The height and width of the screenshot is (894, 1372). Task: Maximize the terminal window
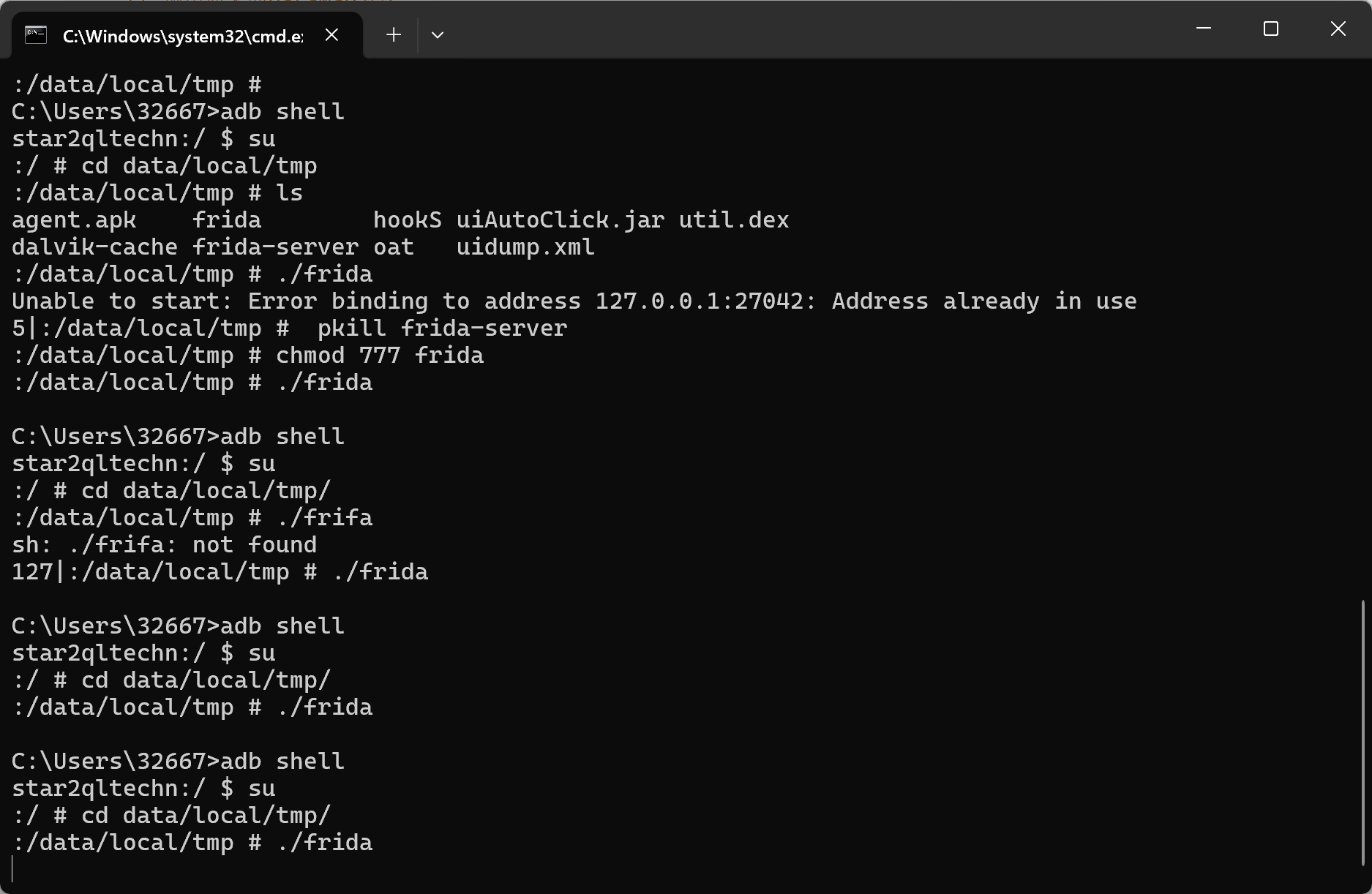[x=1271, y=29]
